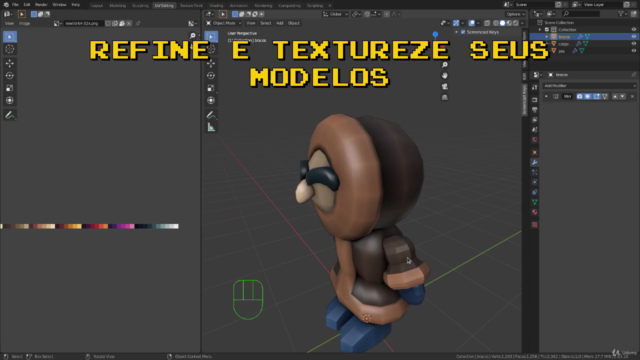Choose the rotate tool in the 3D viewport toolbar
Screen dimensions: 640x360
(211, 76)
